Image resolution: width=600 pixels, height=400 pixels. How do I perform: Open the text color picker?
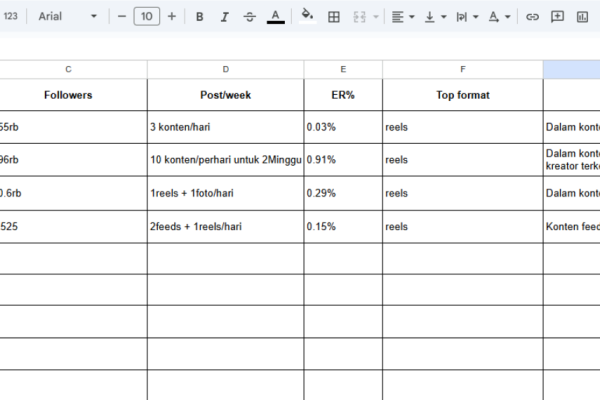point(276,17)
